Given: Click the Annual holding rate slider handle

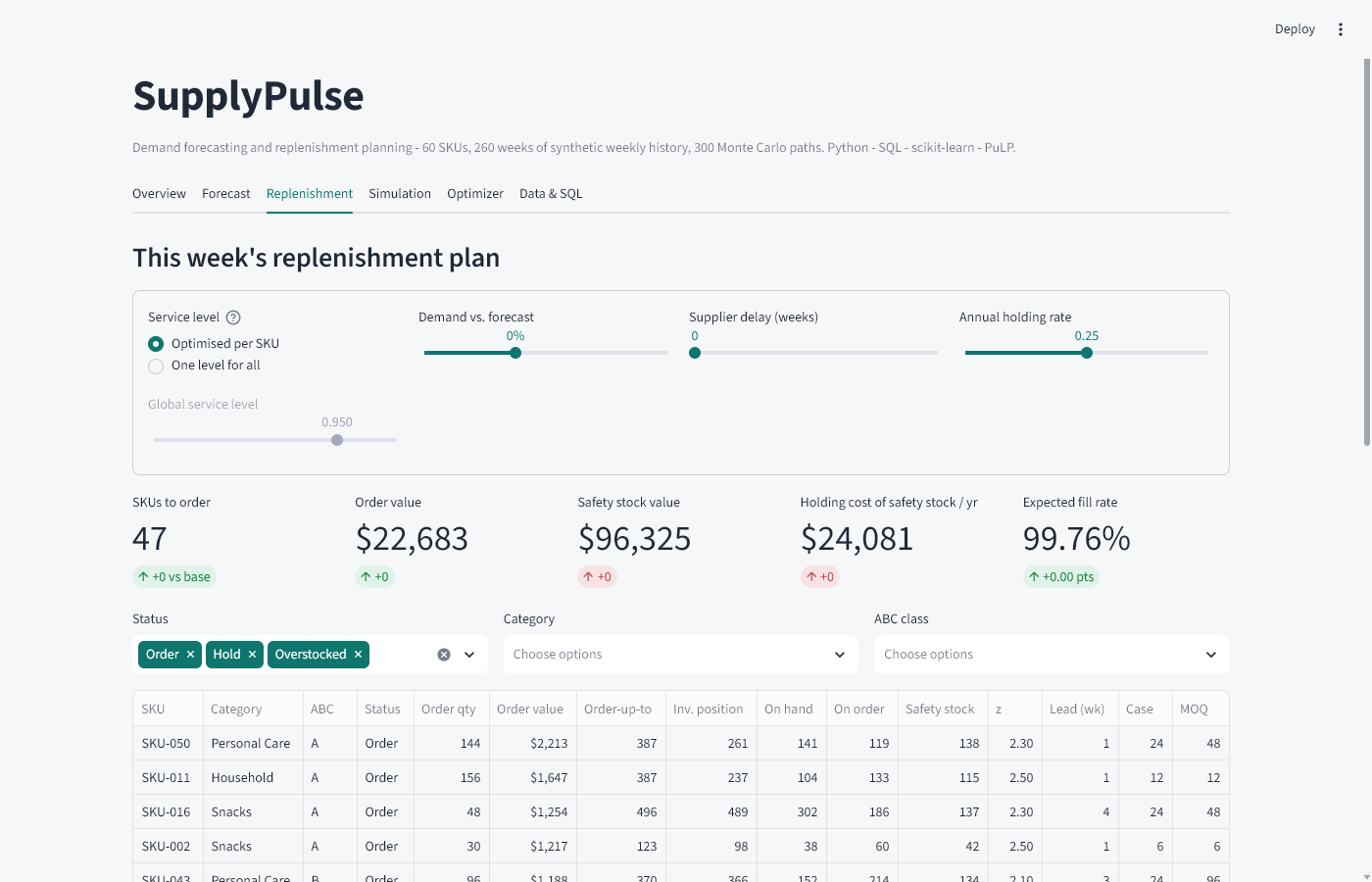Looking at the screenshot, I should tap(1087, 353).
